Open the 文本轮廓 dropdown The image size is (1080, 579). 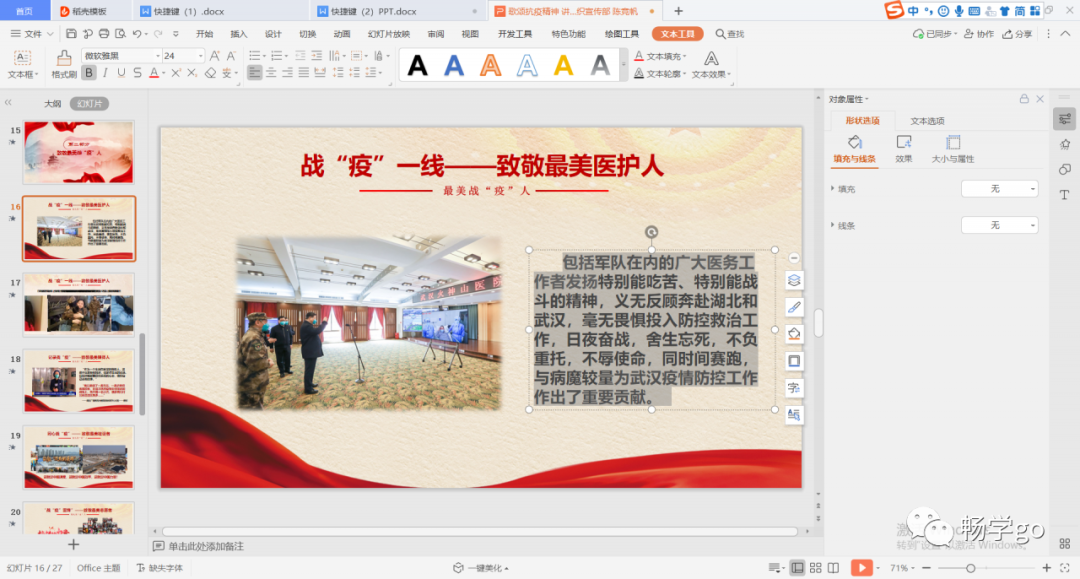tap(660, 74)
